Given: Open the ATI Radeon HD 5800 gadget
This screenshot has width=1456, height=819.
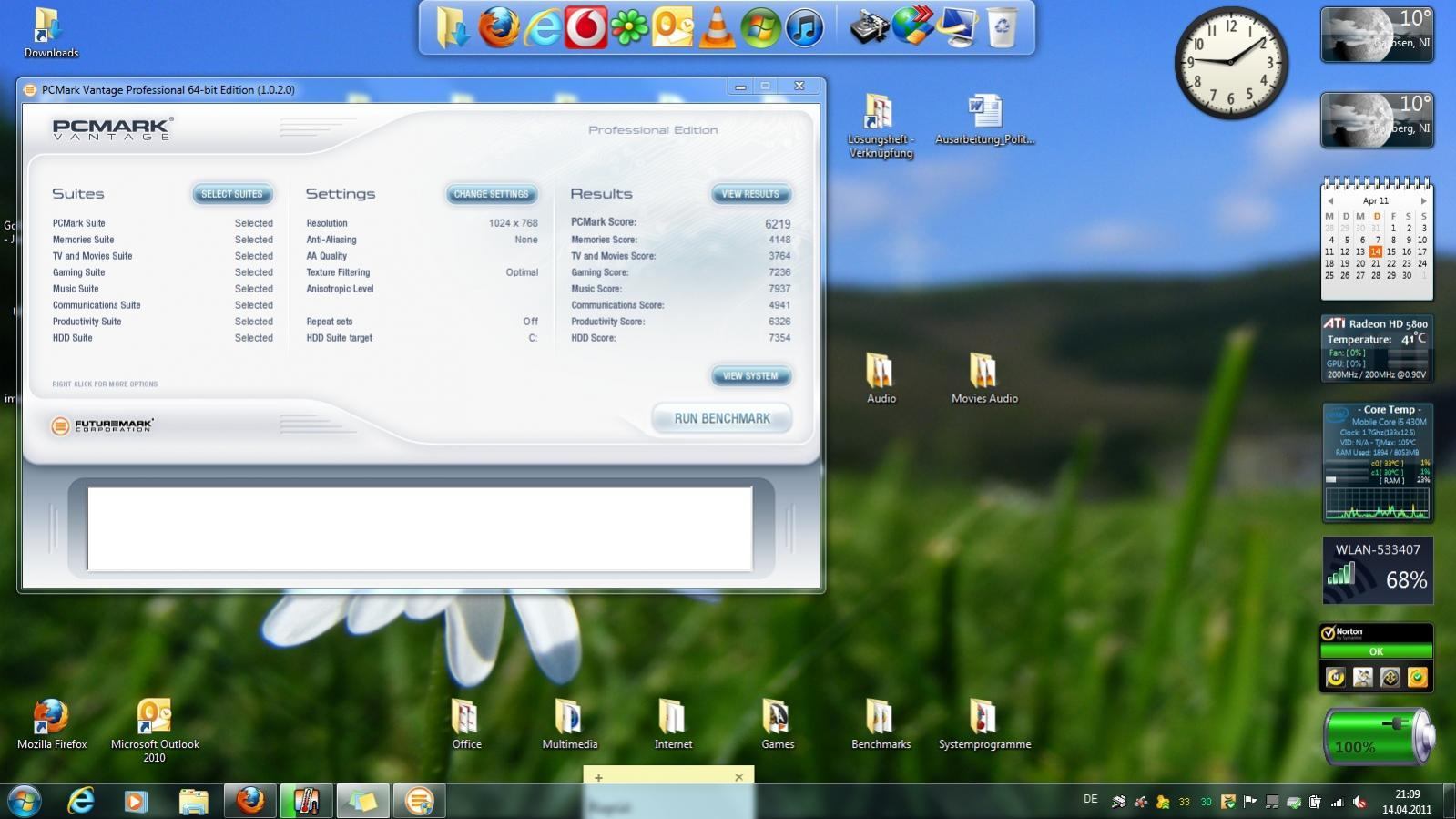Looking at the screenshot, I should tap(1377, 349).
